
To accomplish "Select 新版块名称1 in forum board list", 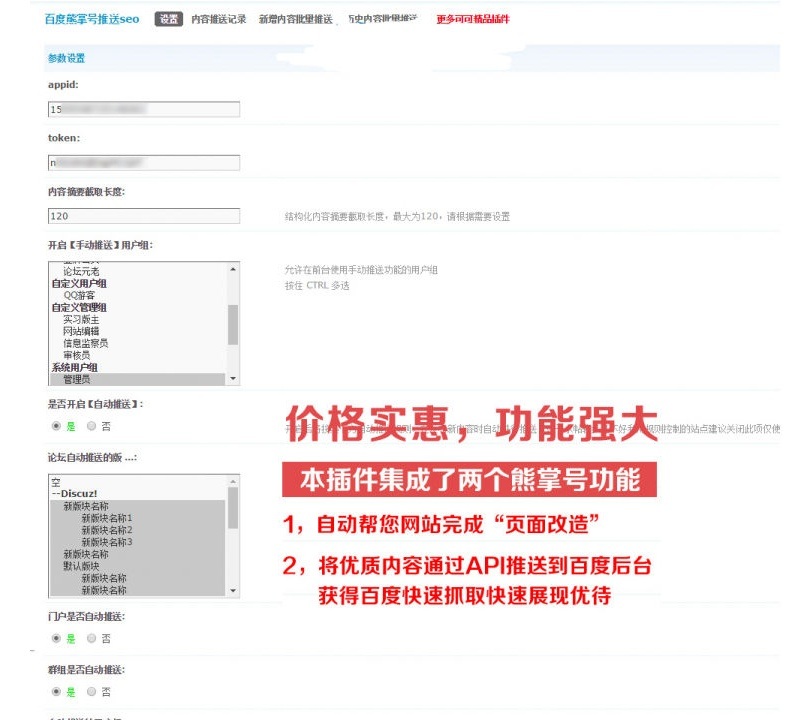I will (107, 518).
